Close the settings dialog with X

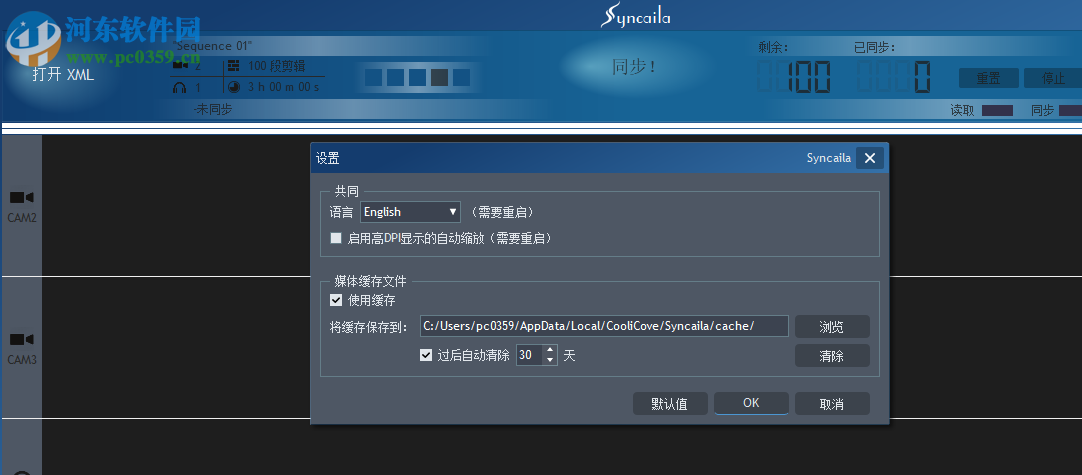click(x=869, y=158)
